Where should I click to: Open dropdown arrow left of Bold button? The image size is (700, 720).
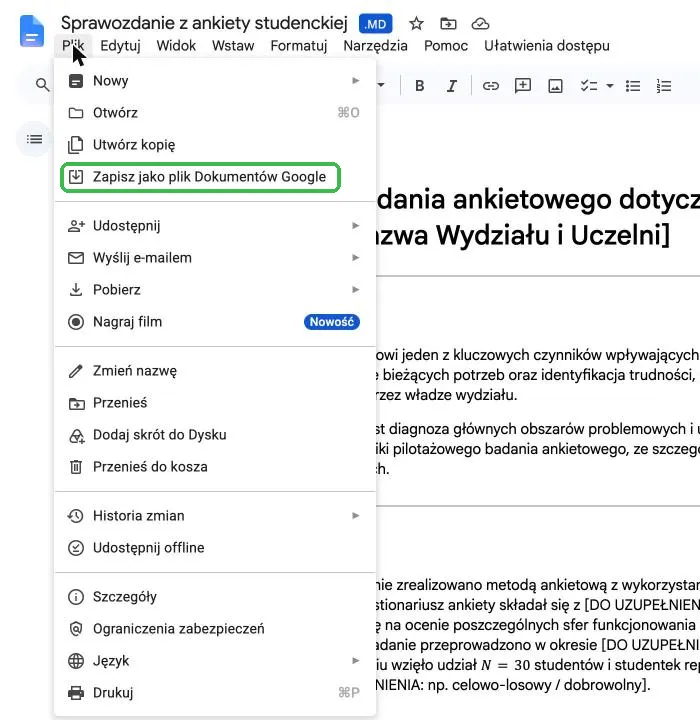pos(381,85)
